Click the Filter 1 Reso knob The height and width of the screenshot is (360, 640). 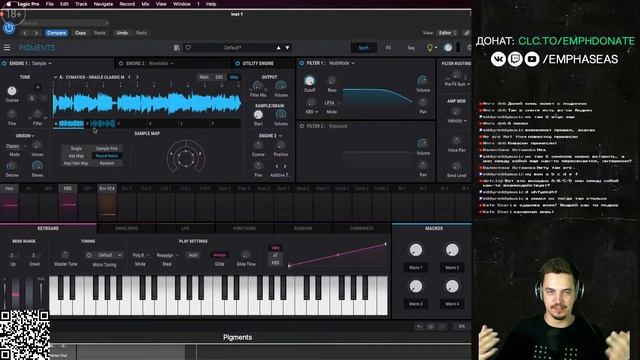[332, 81]
